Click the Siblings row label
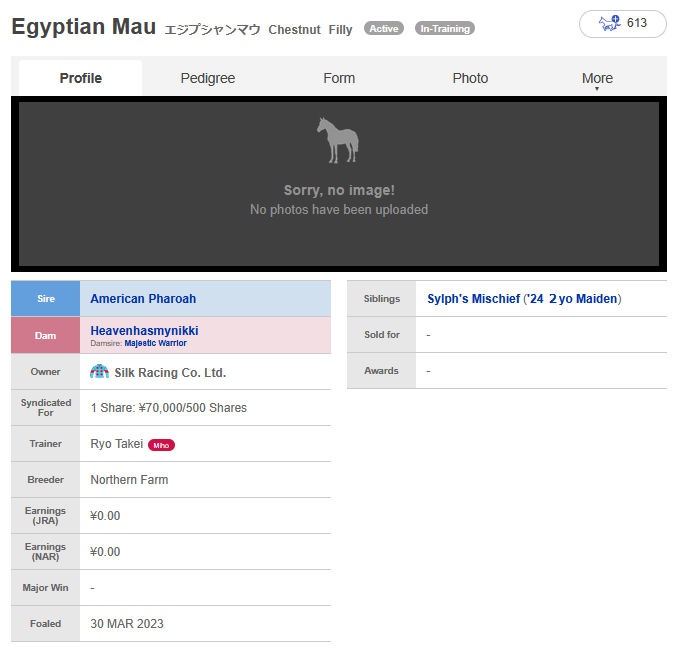The height and width of the screenshot is (651, 685). click(x=381, y=299)
